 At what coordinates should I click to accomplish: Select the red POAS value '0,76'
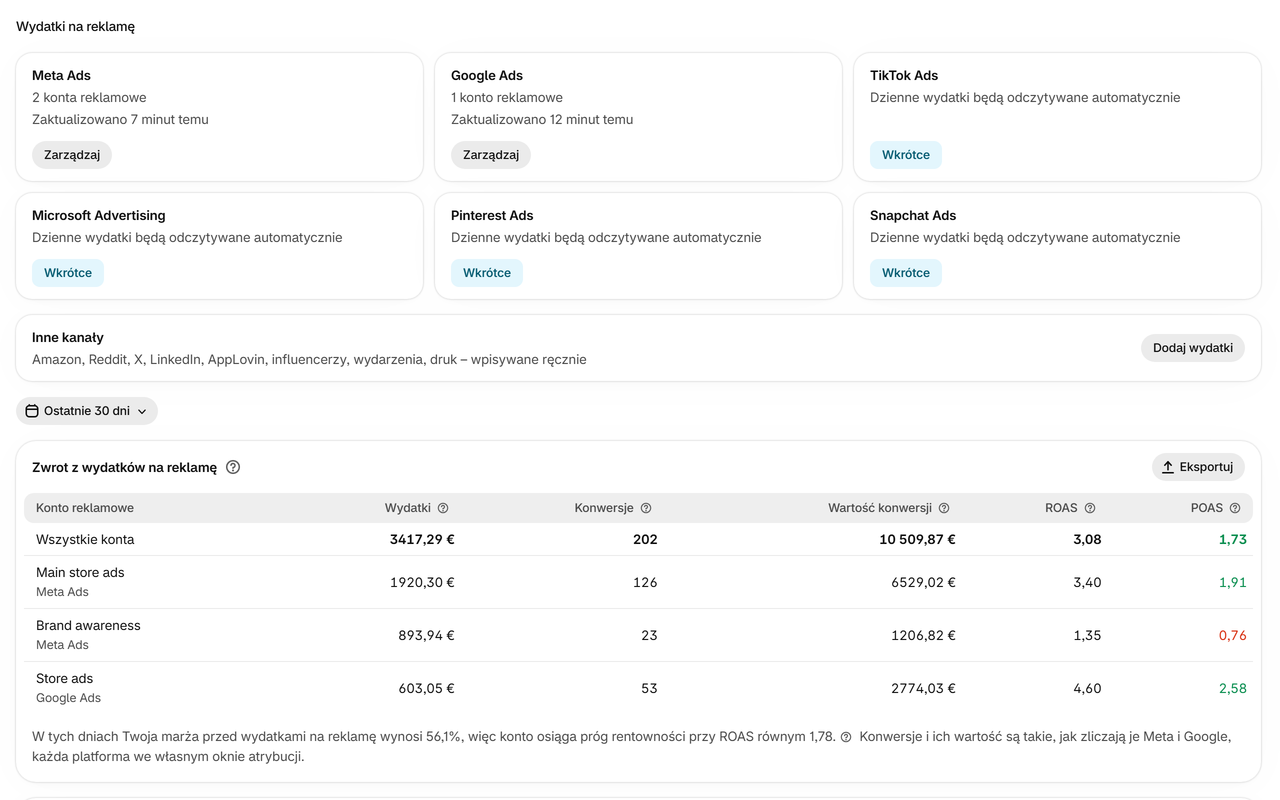(x=1233, y=635)
